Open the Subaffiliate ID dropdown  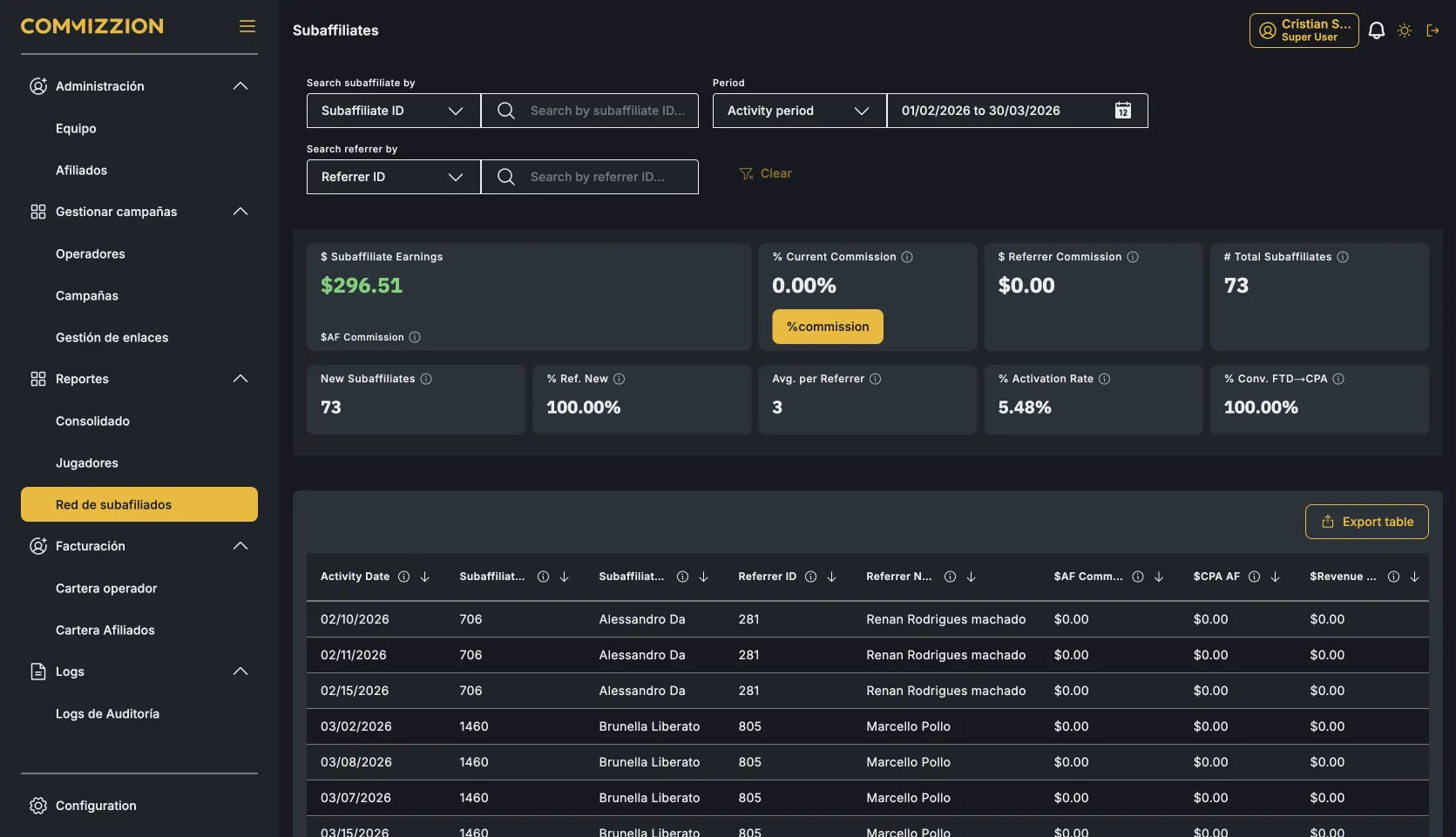pyautogui.click(x=393, y=111)
